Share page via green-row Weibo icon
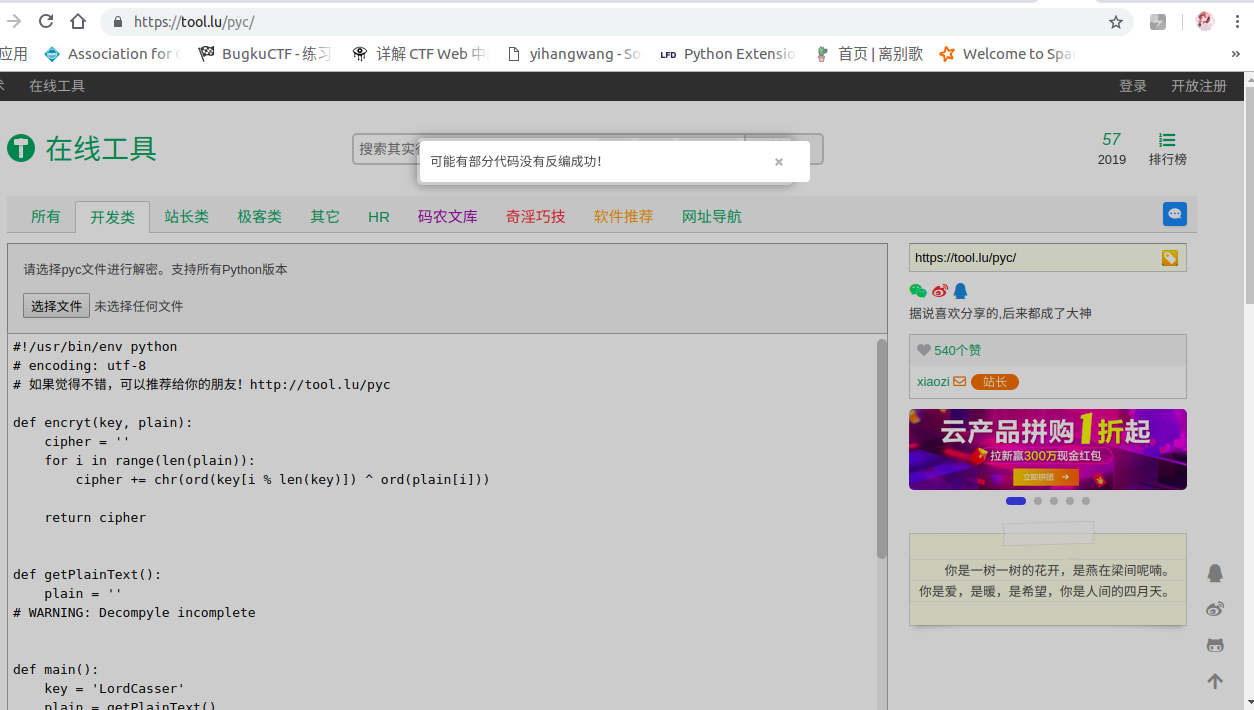The height and width of the screenshot is (710, 1254). point(939,291)
